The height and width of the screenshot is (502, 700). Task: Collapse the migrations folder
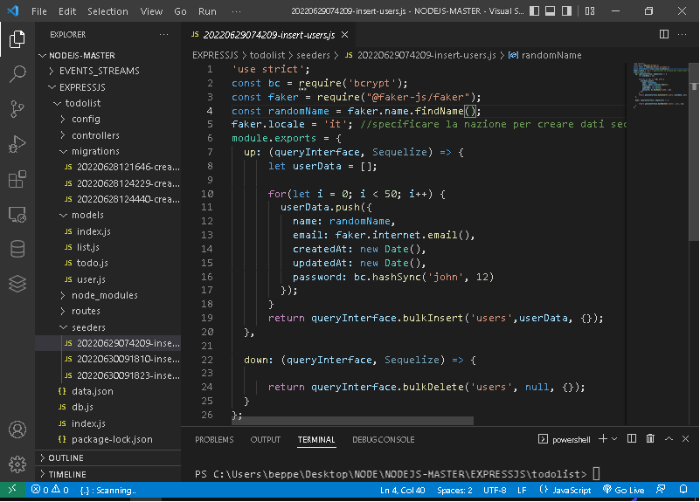click(108, 151)
